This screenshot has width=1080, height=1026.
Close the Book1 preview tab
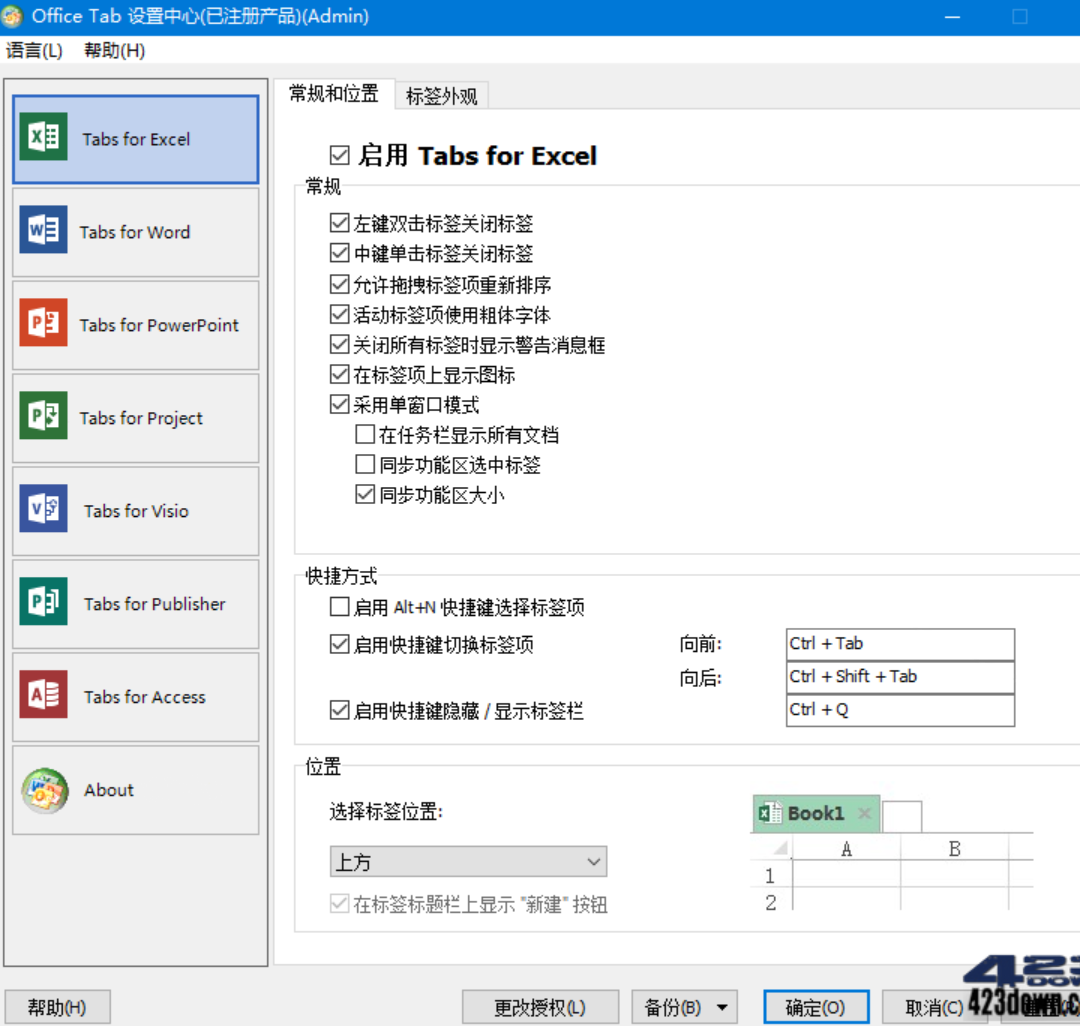864,813
